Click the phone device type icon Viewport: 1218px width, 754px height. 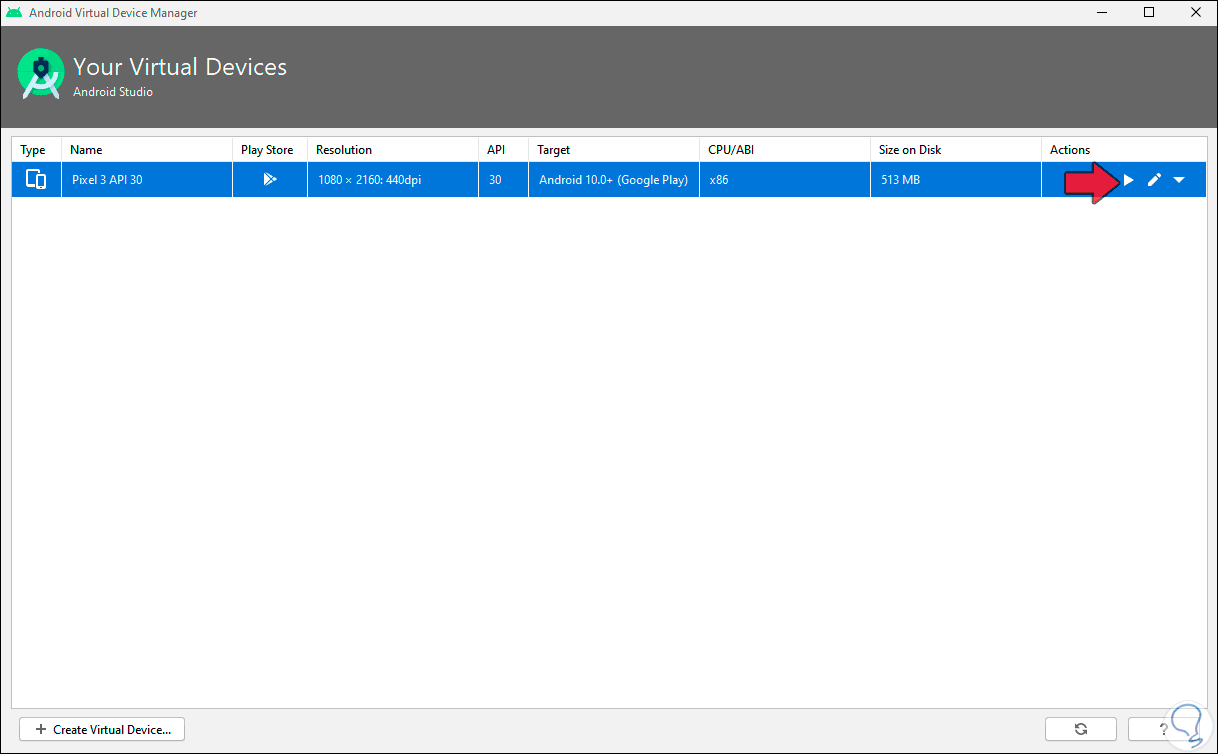point(36,180)
